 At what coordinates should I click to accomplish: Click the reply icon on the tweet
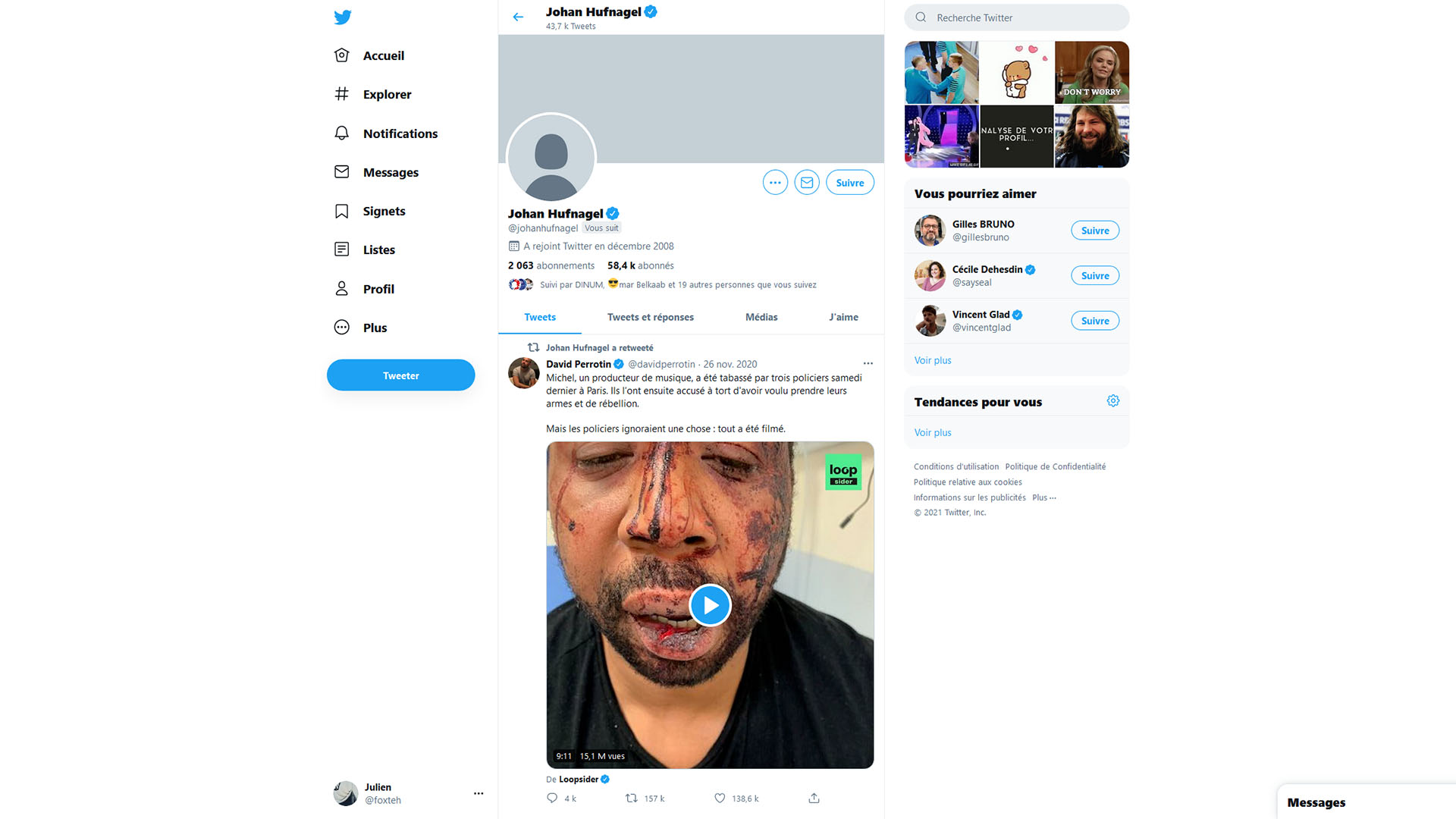pos(552,798)
